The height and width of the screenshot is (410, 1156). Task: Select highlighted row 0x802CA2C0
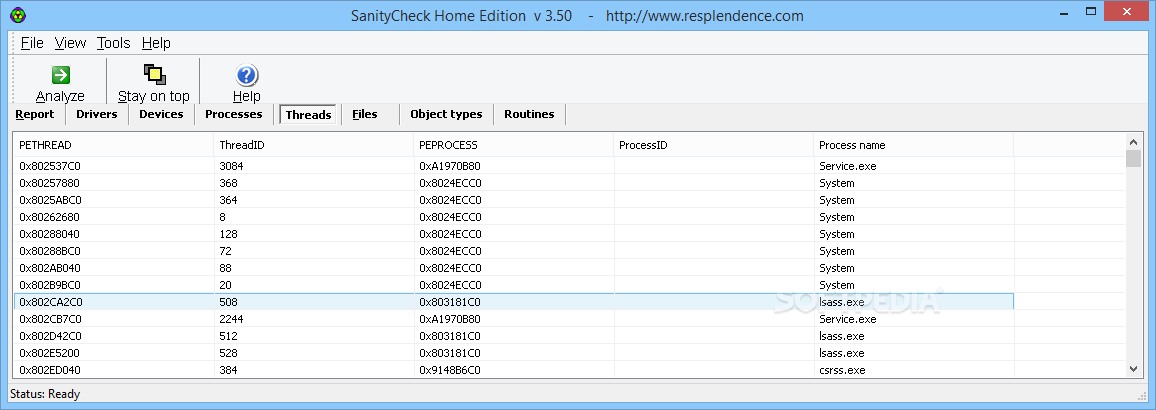click(x=514, y=302)
